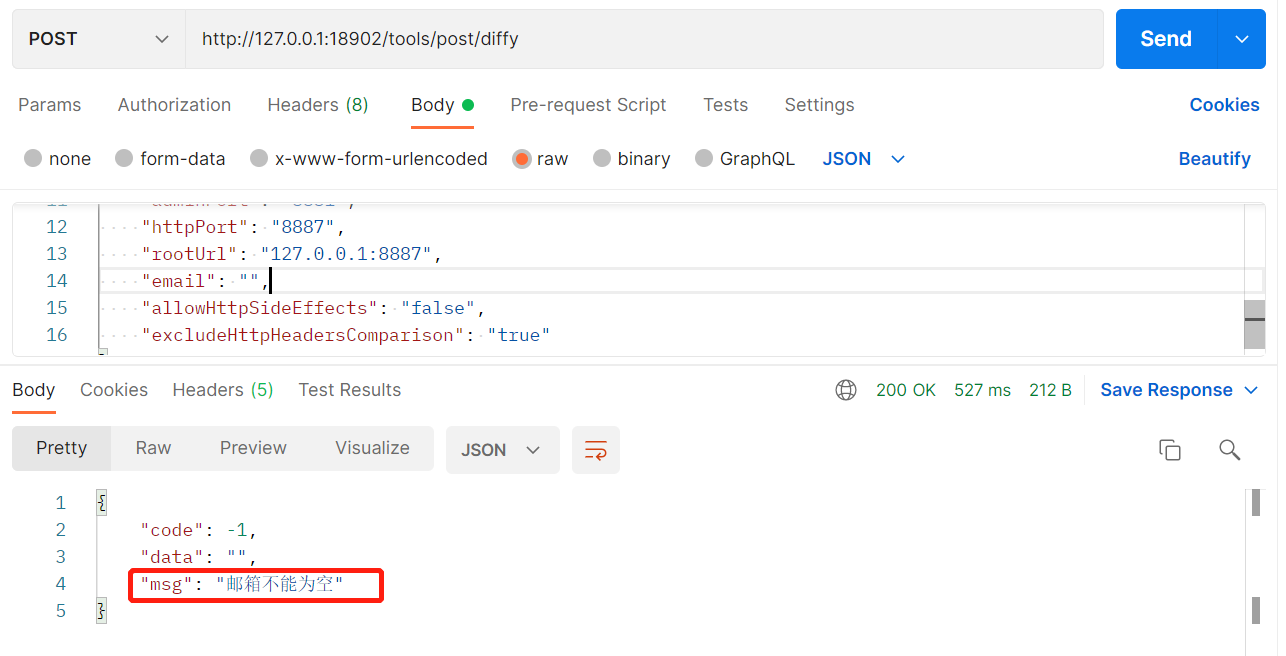
Task: Select the response Body tab
Action: pyautogui.click(x=34, y=390)
